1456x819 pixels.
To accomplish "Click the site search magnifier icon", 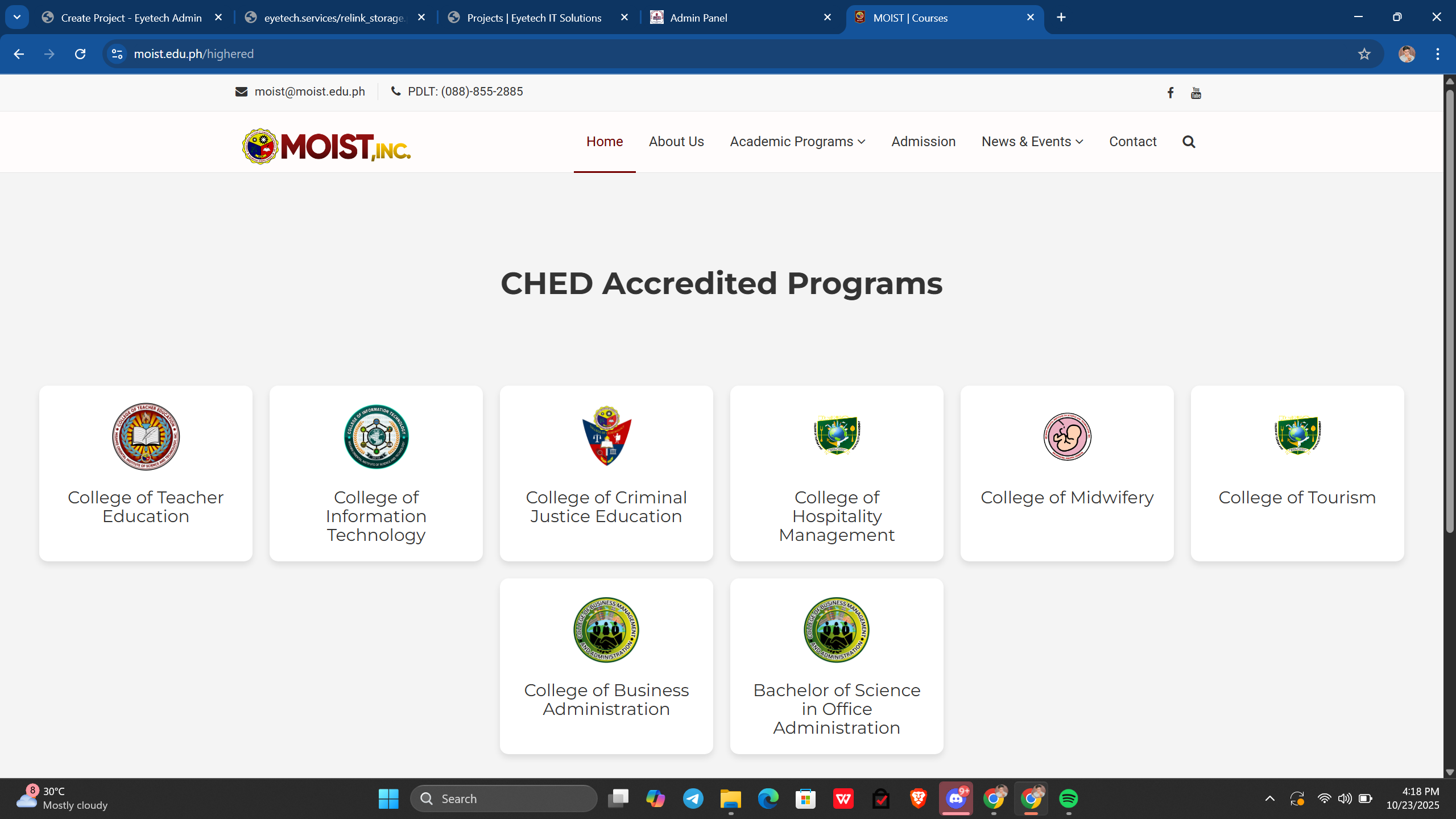I will click(1189, 142).
